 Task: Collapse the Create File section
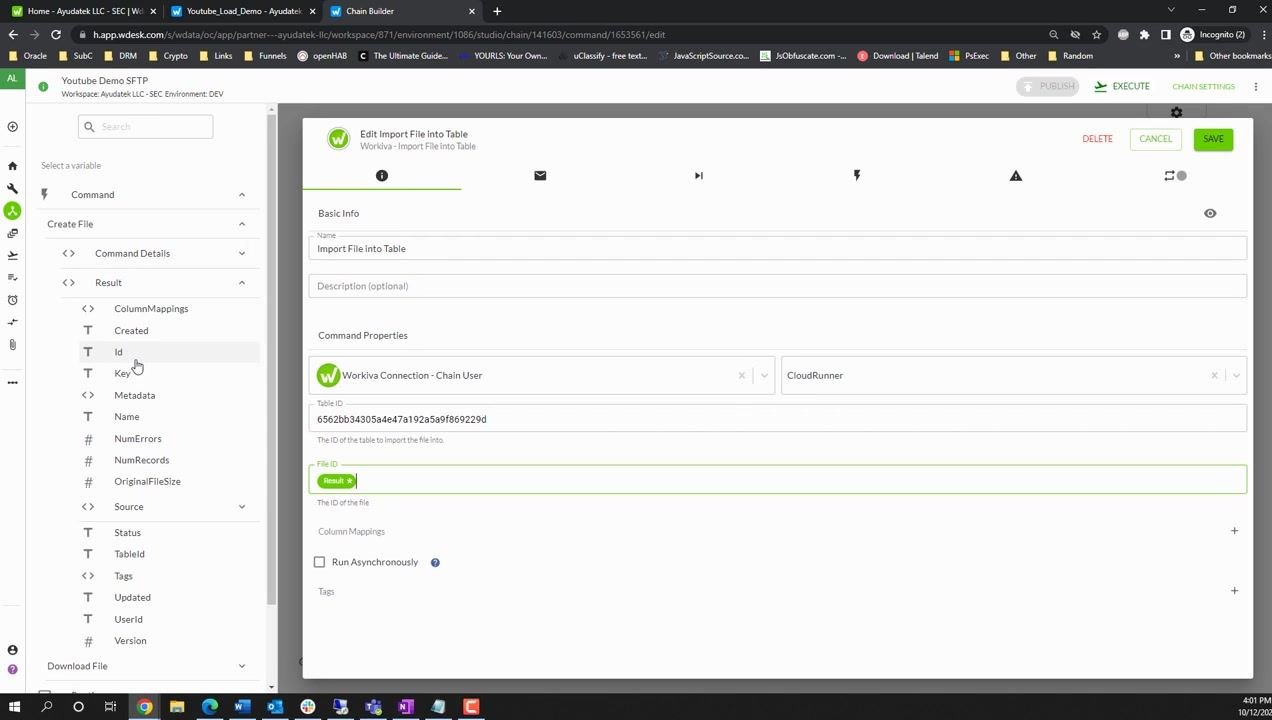[x=242, y=224]
